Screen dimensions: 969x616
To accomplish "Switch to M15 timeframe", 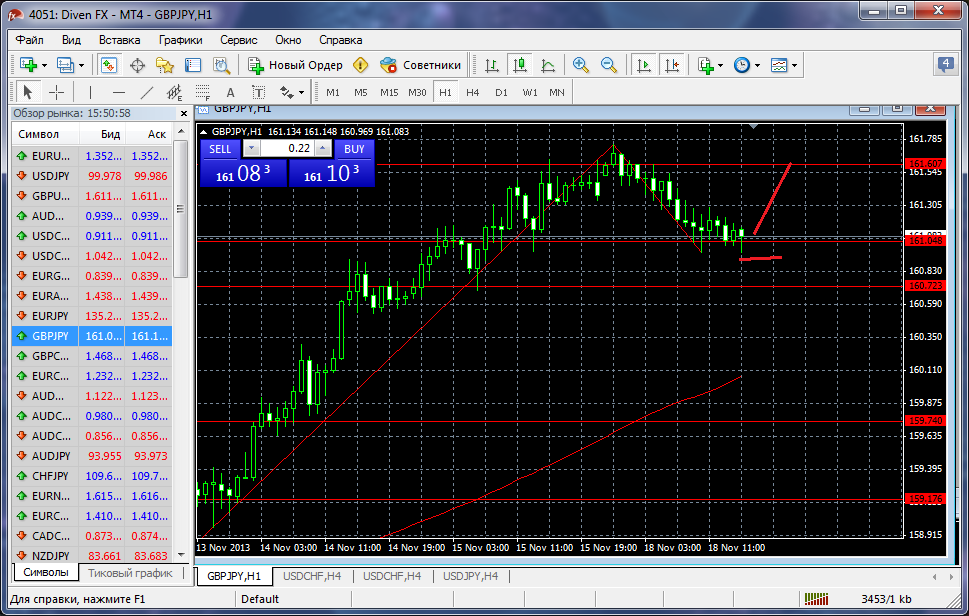I will point(389,92).
